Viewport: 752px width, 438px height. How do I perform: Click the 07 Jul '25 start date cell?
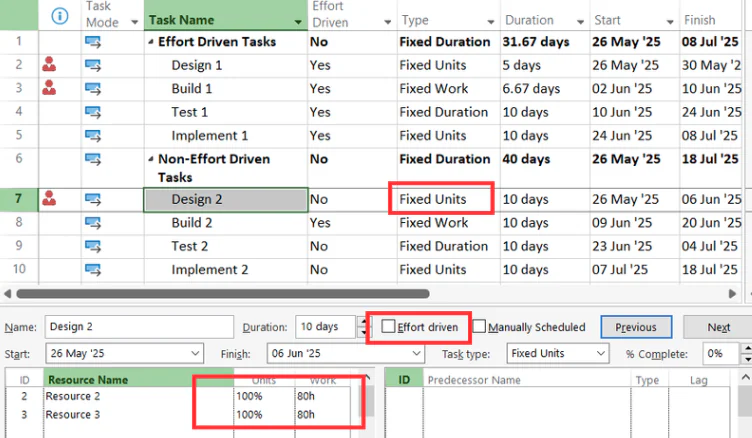pyautogui.click(x=634, y=270)
